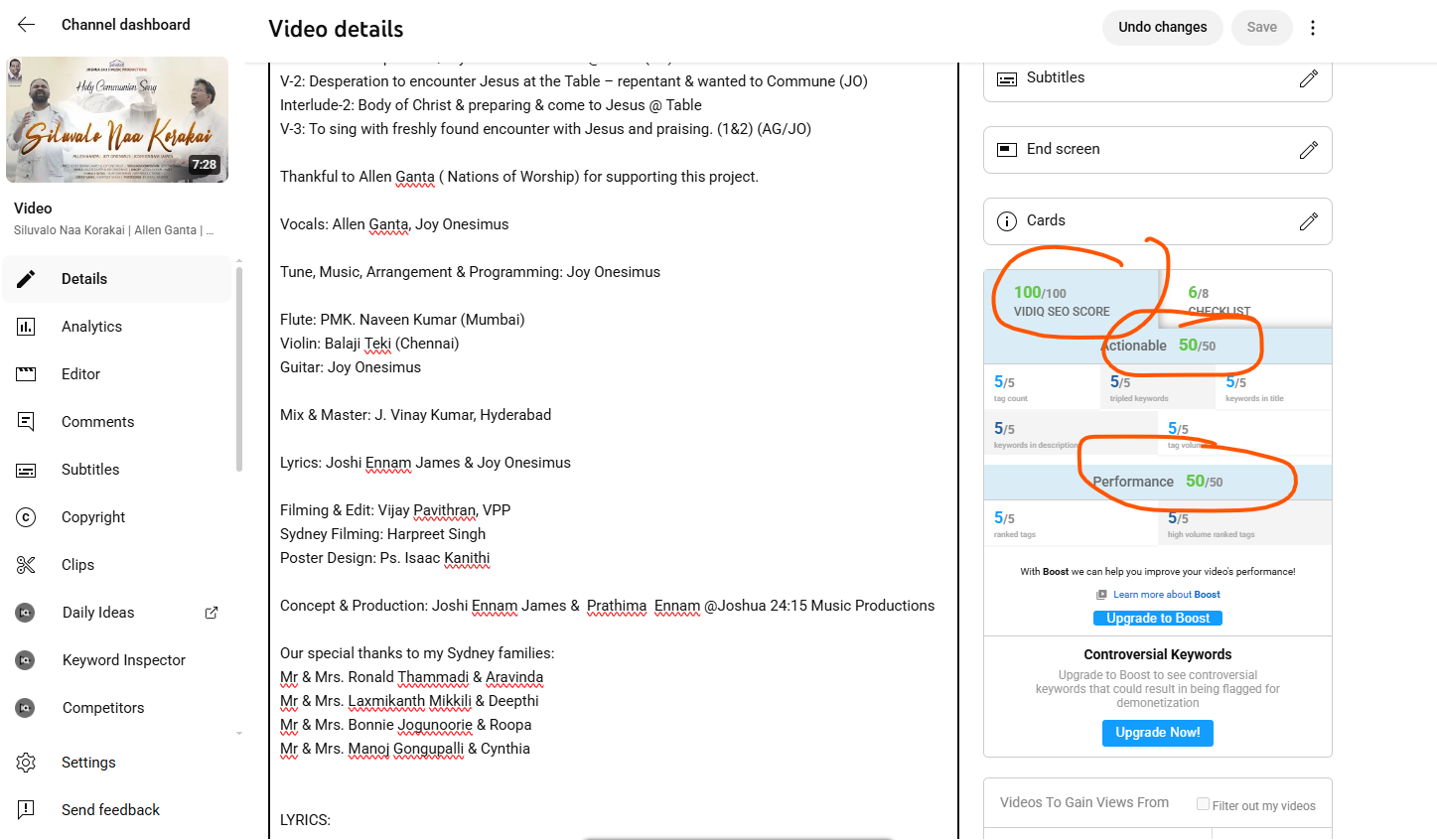Click the back arrow to Channel dashboard
Screen dimensions: 1437x840
(x=27, y=25)
